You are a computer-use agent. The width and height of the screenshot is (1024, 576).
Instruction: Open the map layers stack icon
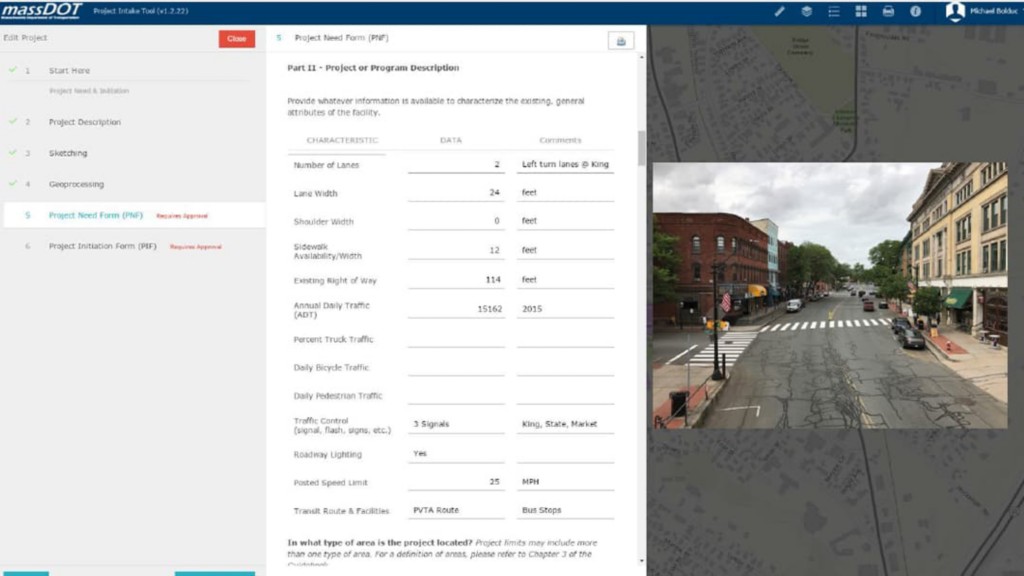point(807,11)
